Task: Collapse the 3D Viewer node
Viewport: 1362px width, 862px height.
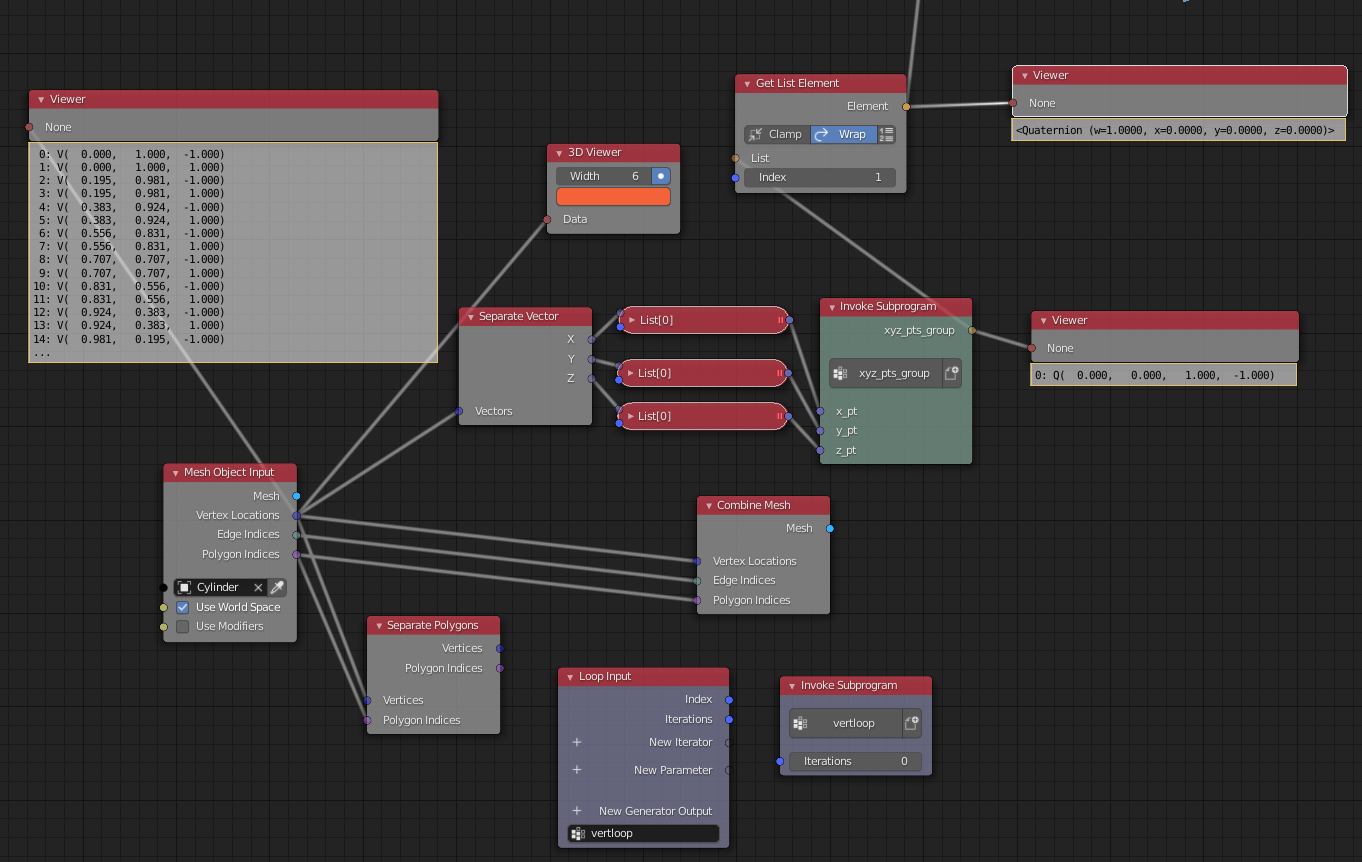Action: pyautogui.click(x=558, y=153)
